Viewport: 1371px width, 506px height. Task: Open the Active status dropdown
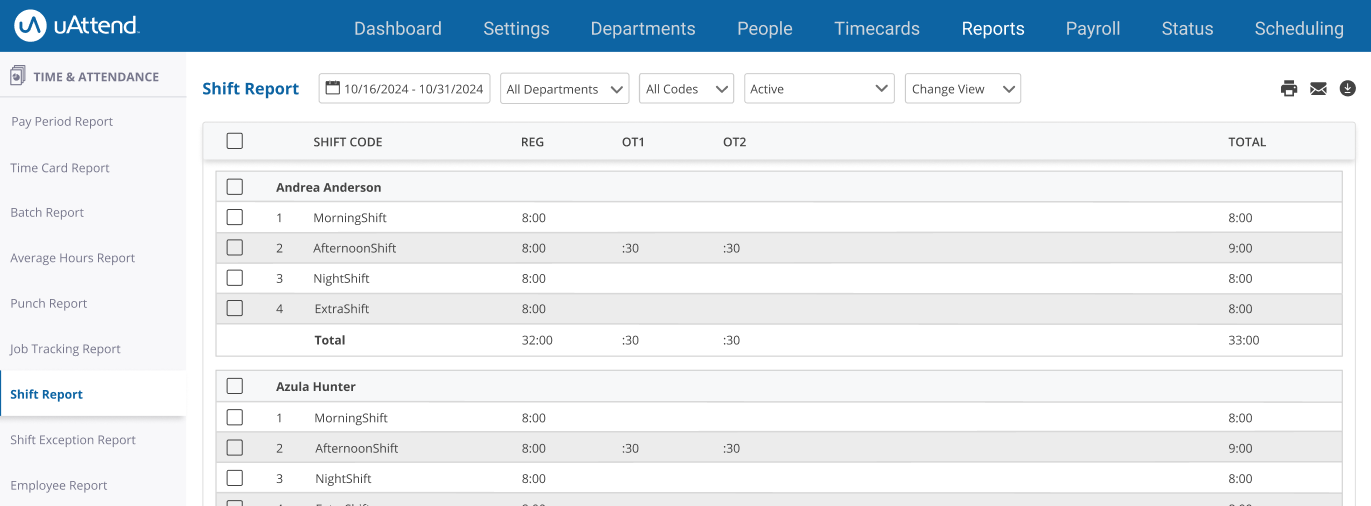tap(819, 89)
